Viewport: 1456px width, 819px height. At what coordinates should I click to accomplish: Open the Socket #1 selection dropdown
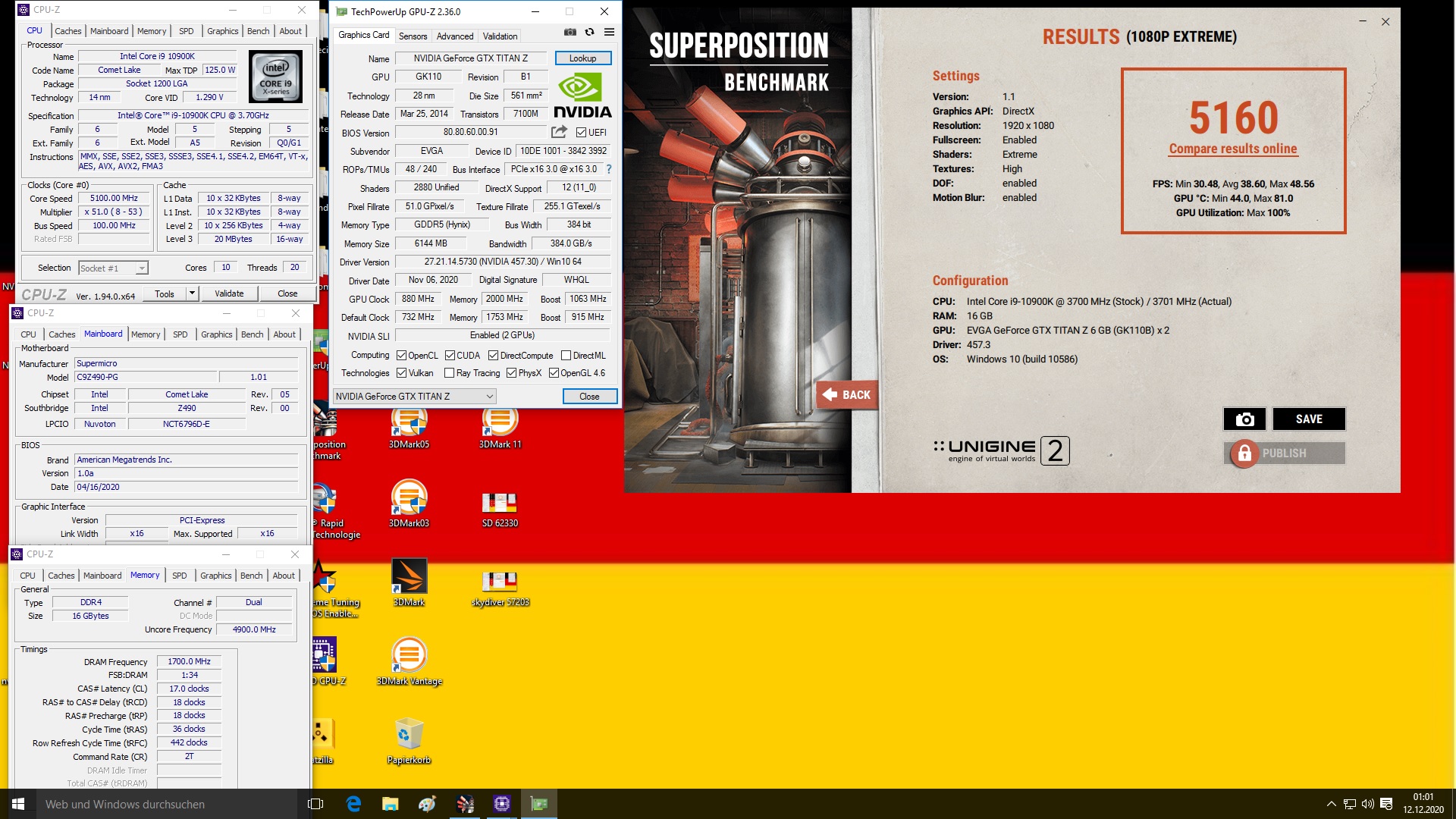click(113, 268)
